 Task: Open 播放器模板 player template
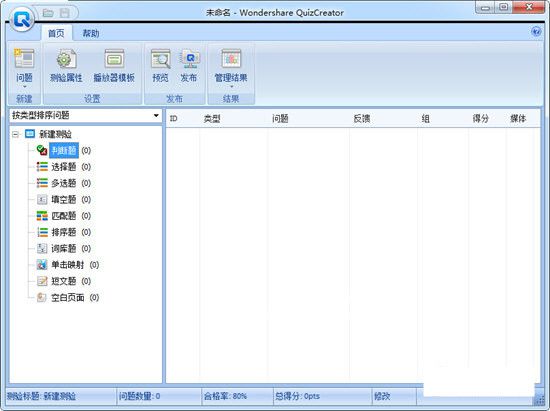click(x=114, y=66)
